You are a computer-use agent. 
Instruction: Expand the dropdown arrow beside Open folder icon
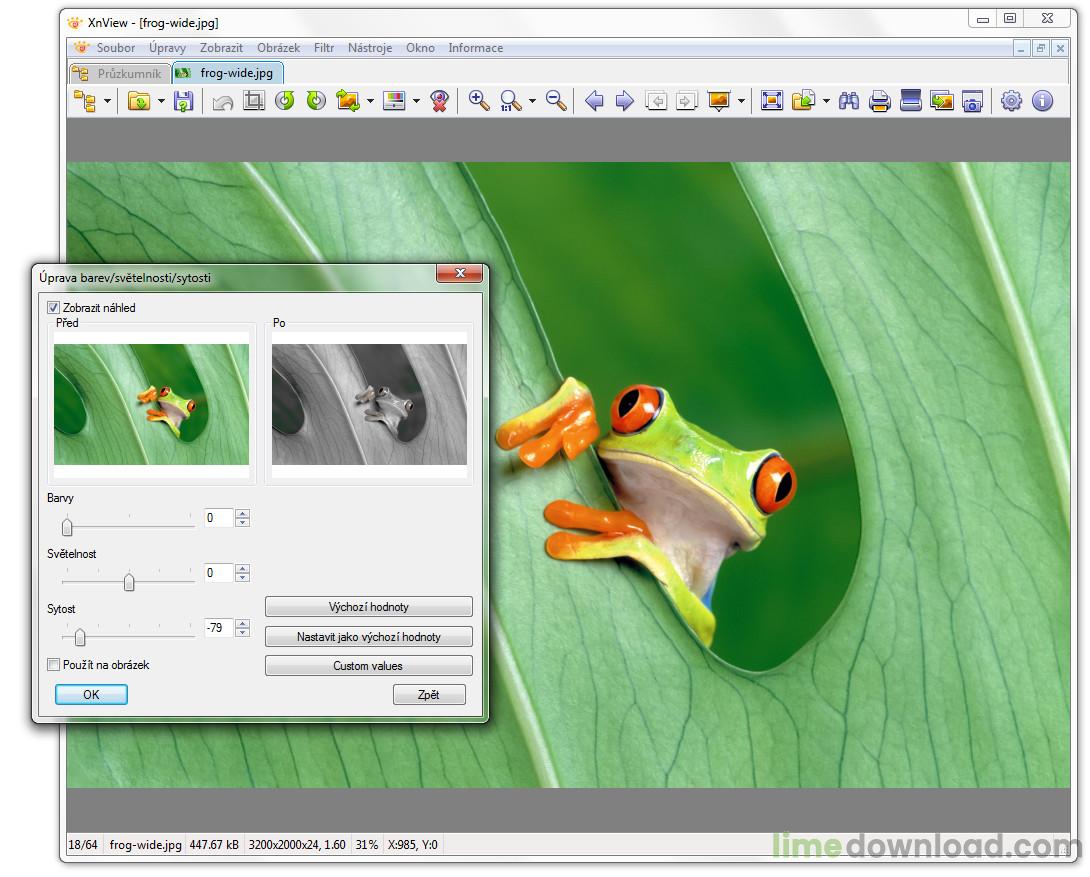click(161, 101)
